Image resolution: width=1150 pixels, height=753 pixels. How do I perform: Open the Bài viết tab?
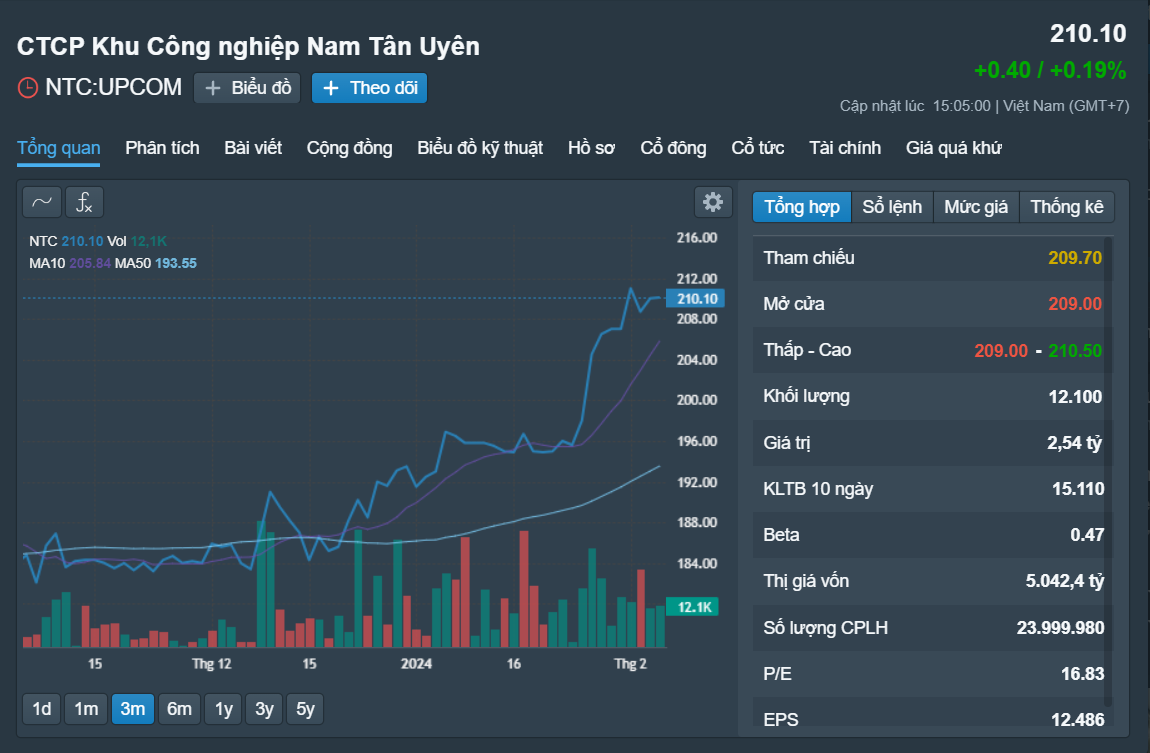(x=253, y=148)
